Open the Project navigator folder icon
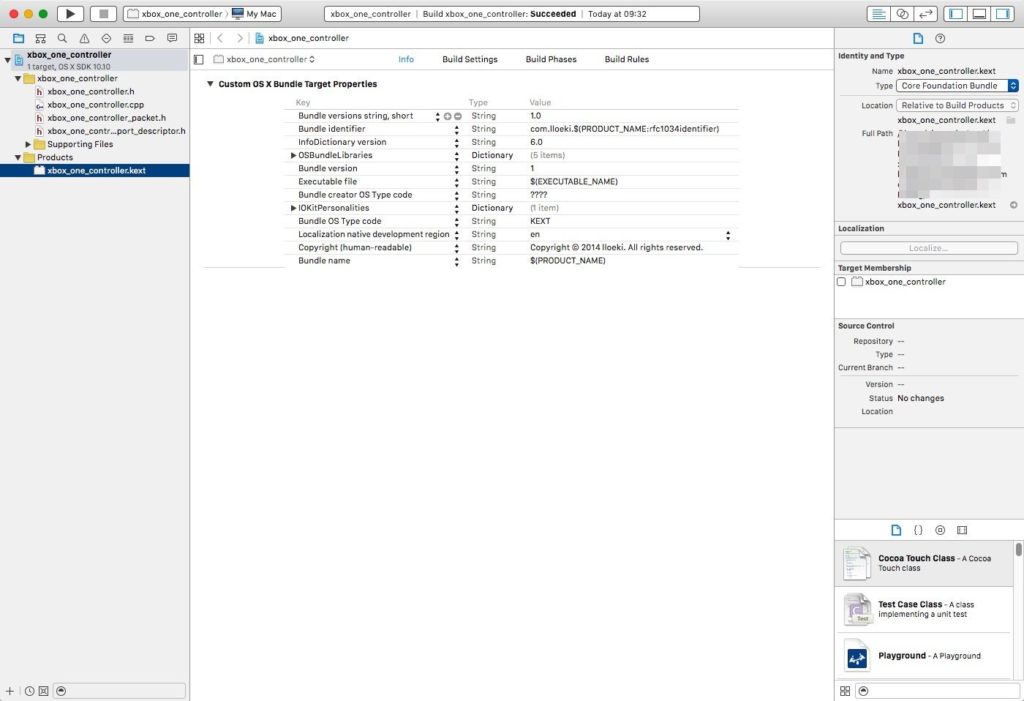The width and height of the screenshot is (1024, 701). (18, 39)
